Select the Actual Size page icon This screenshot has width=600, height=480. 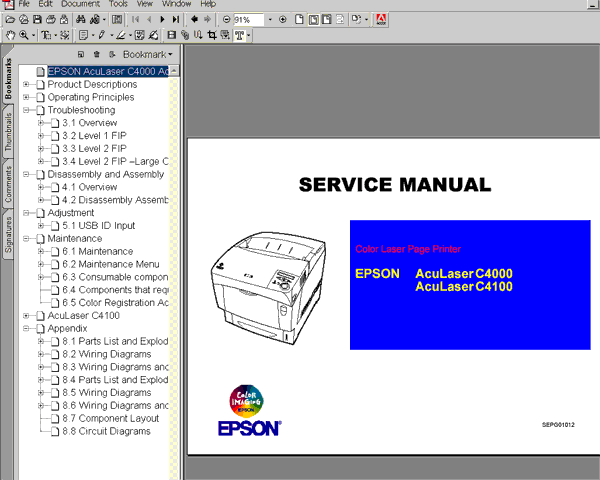299,20
